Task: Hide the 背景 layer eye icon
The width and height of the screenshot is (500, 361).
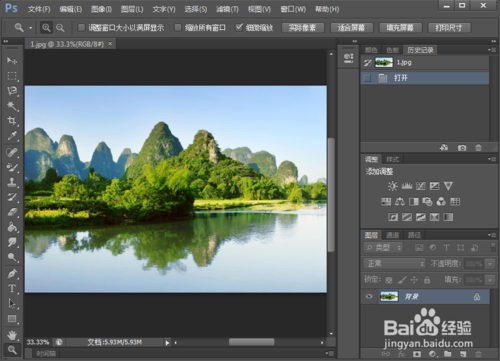Action: pyautogui.click(x=369, y=296)
